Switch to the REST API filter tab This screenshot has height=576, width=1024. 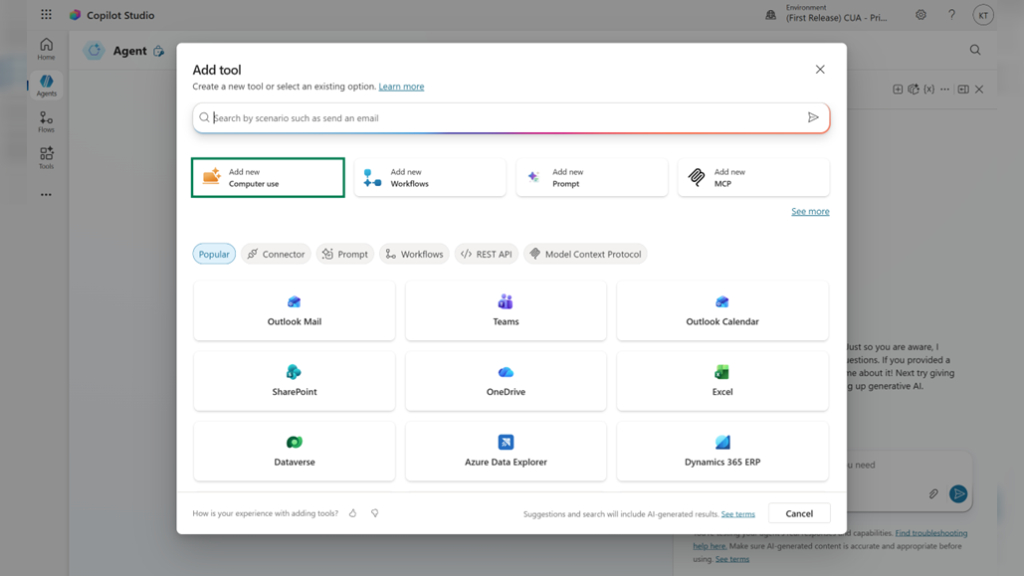[x=487, y=254]
